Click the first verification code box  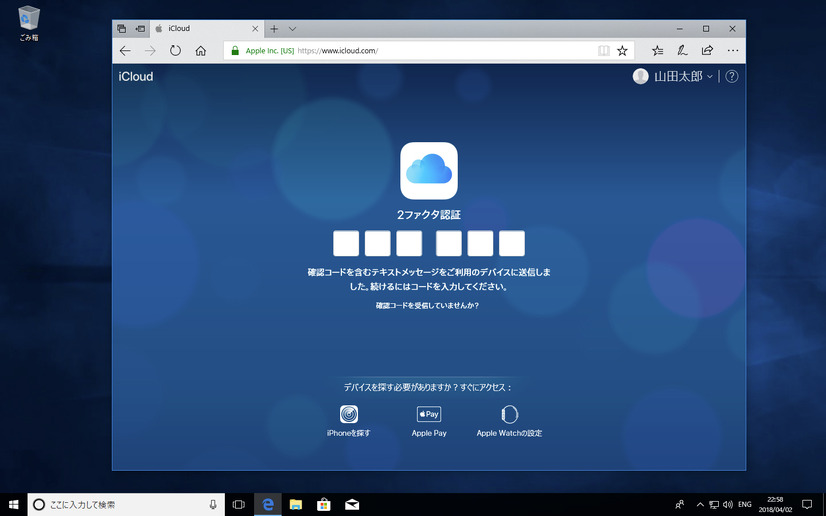346,243
